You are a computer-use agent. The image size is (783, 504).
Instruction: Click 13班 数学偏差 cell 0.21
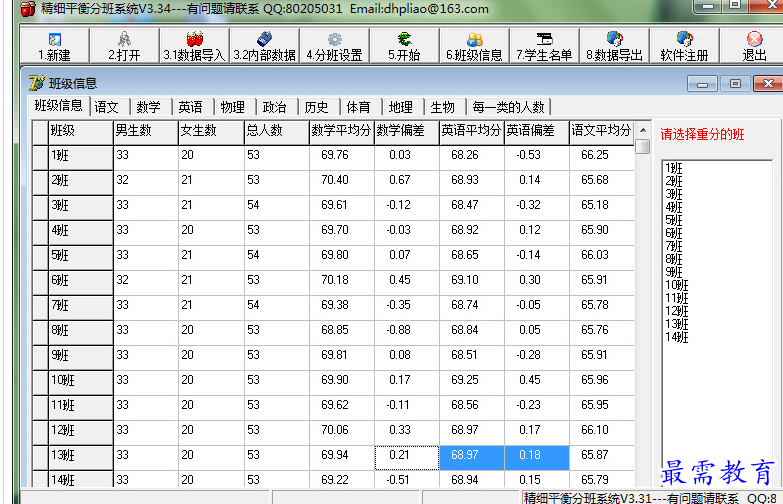tap(406, 455)
